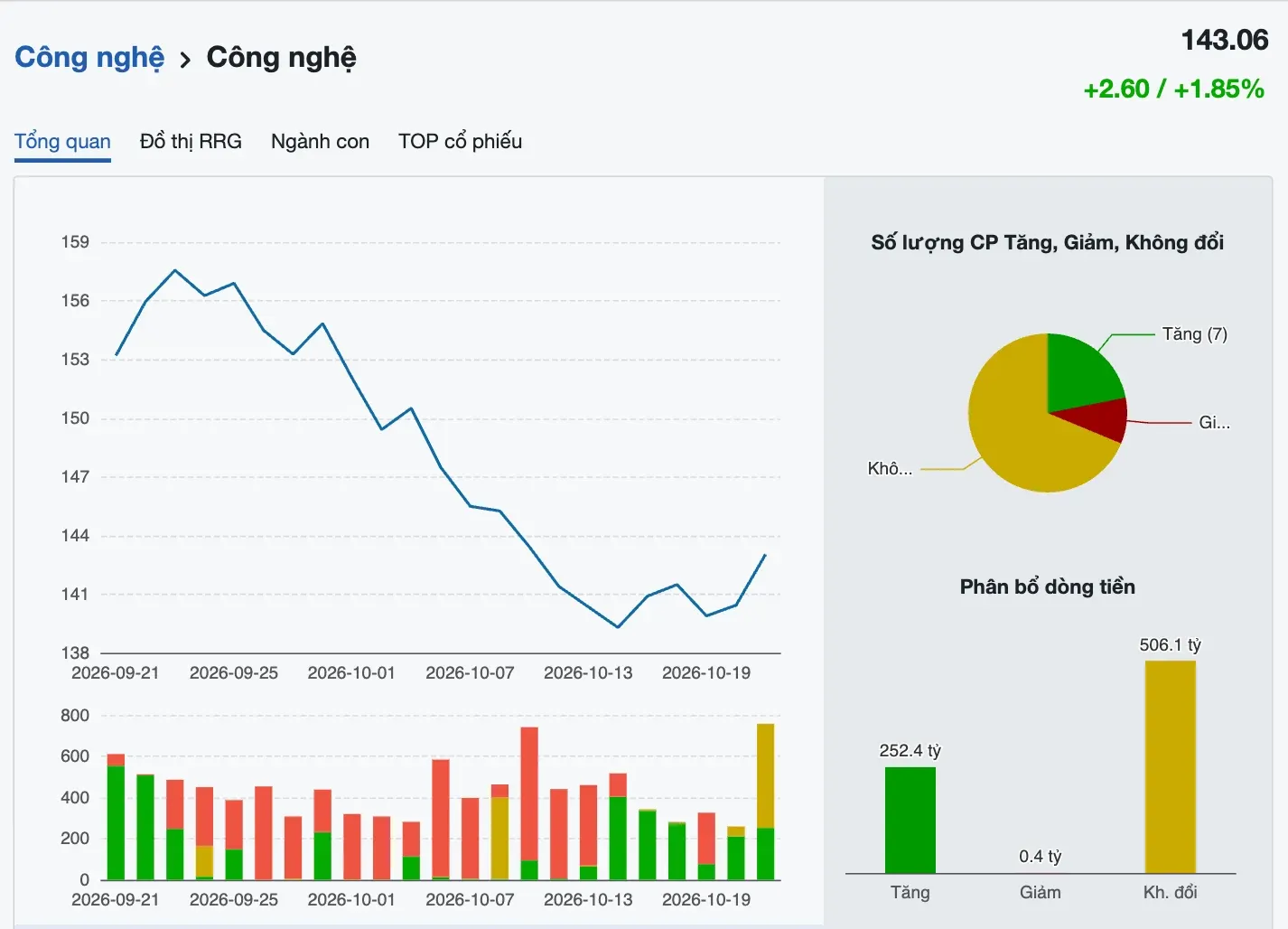Open the Công nghệ breadcrumb link
Viewport: 1288px width, 929px height.
89,57
